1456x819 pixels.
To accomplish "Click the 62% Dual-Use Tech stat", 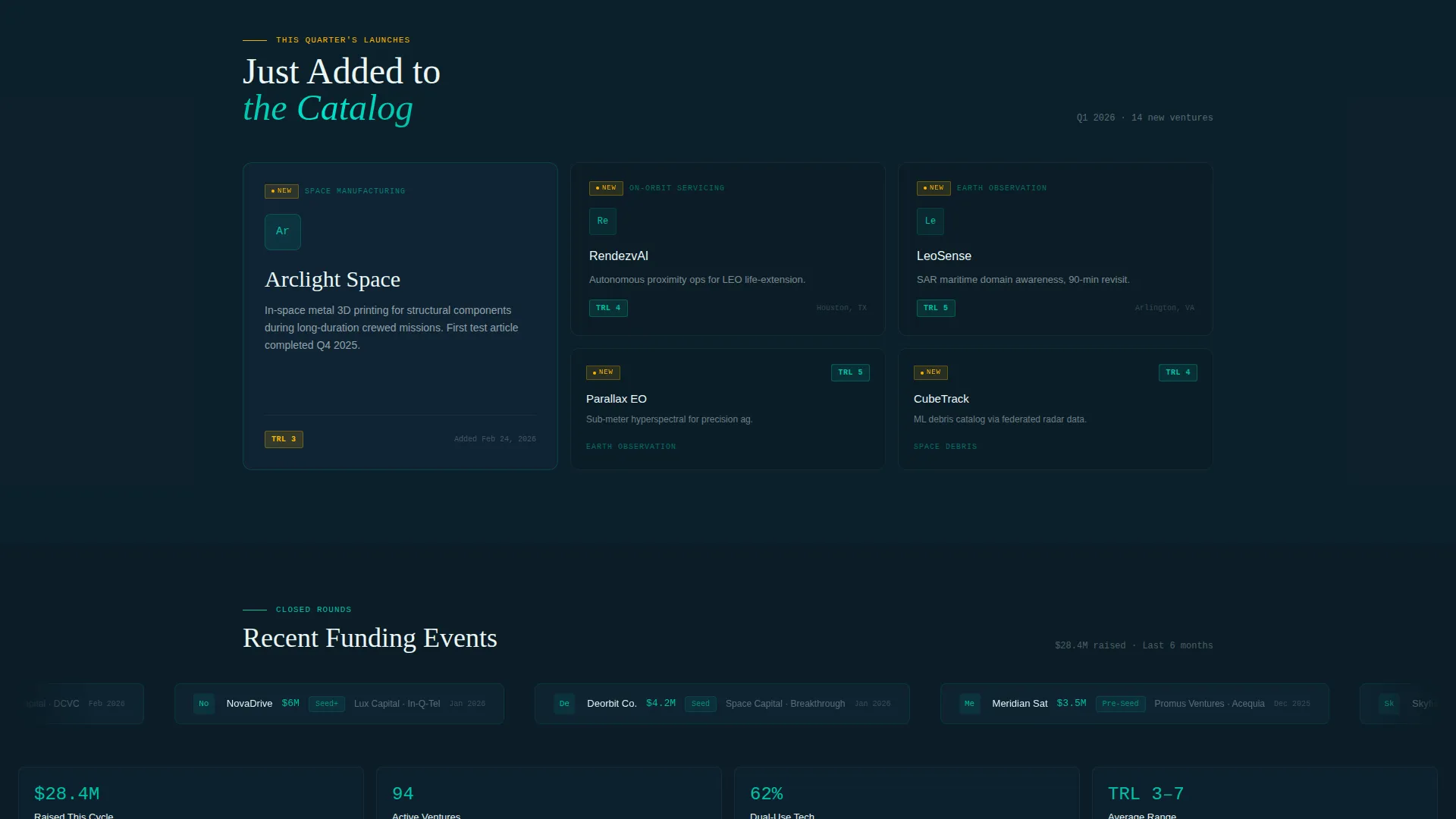I will (907, 793).
